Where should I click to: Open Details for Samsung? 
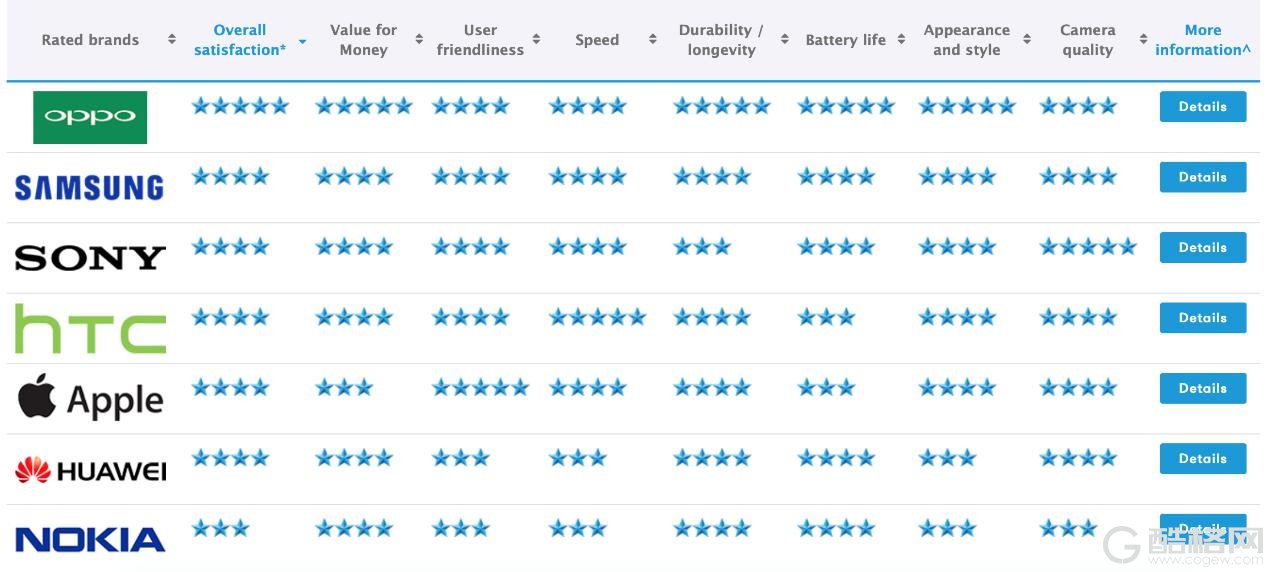click(x=1203, y=177)
